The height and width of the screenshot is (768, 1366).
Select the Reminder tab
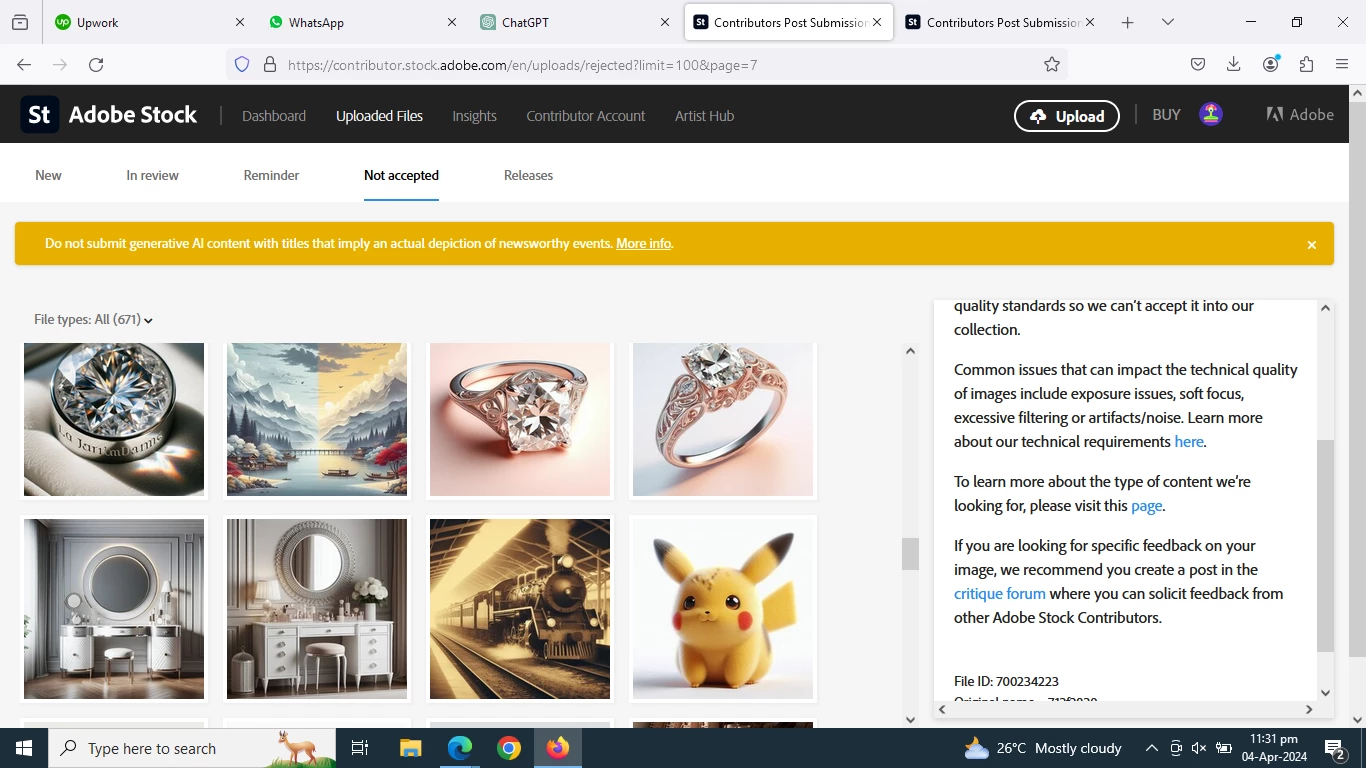point(271,175)
